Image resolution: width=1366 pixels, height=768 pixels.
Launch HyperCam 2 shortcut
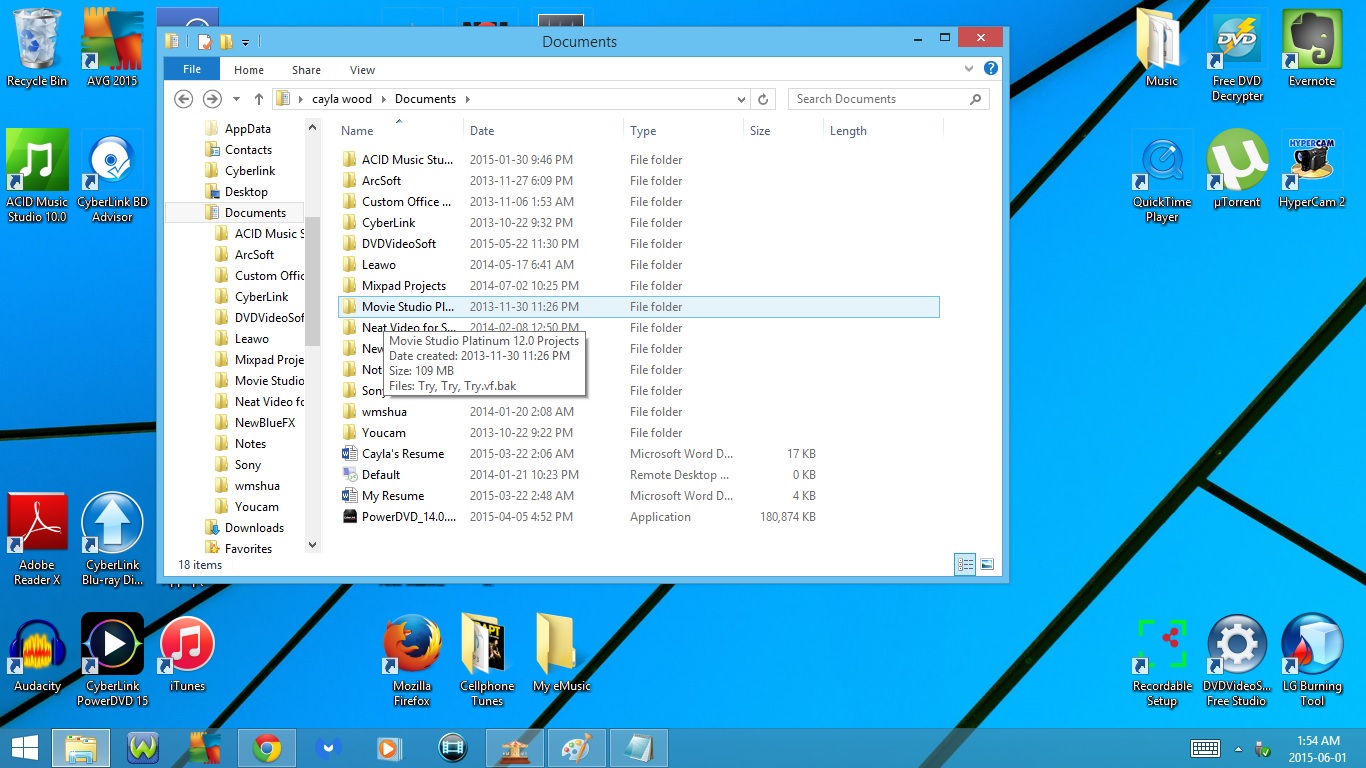click(1312, 168)
